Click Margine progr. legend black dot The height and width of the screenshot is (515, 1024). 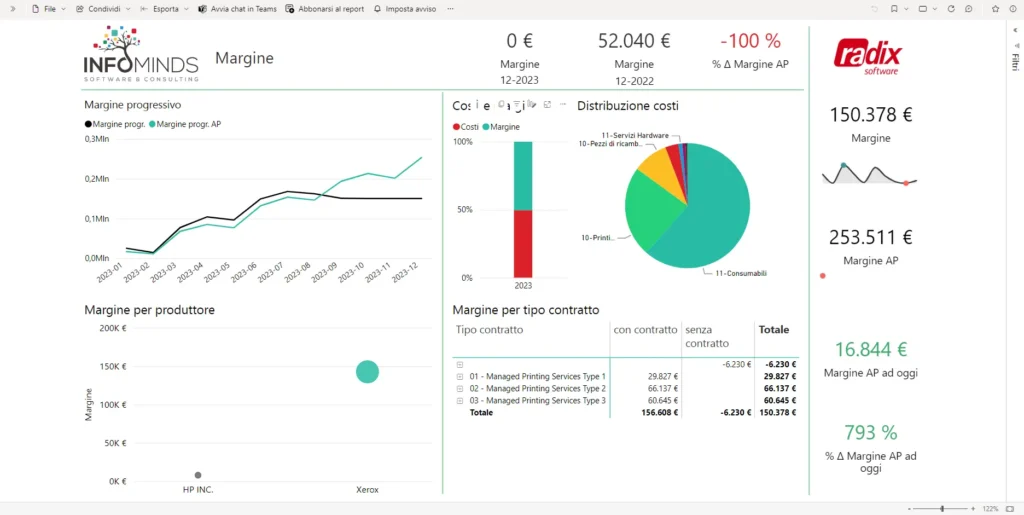coord(88,124)
